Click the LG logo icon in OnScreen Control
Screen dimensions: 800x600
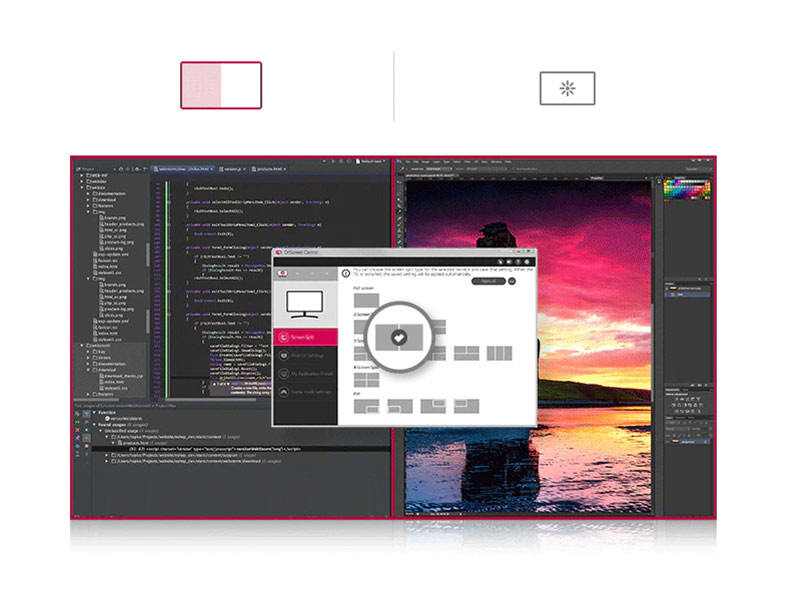pos(283,273)
